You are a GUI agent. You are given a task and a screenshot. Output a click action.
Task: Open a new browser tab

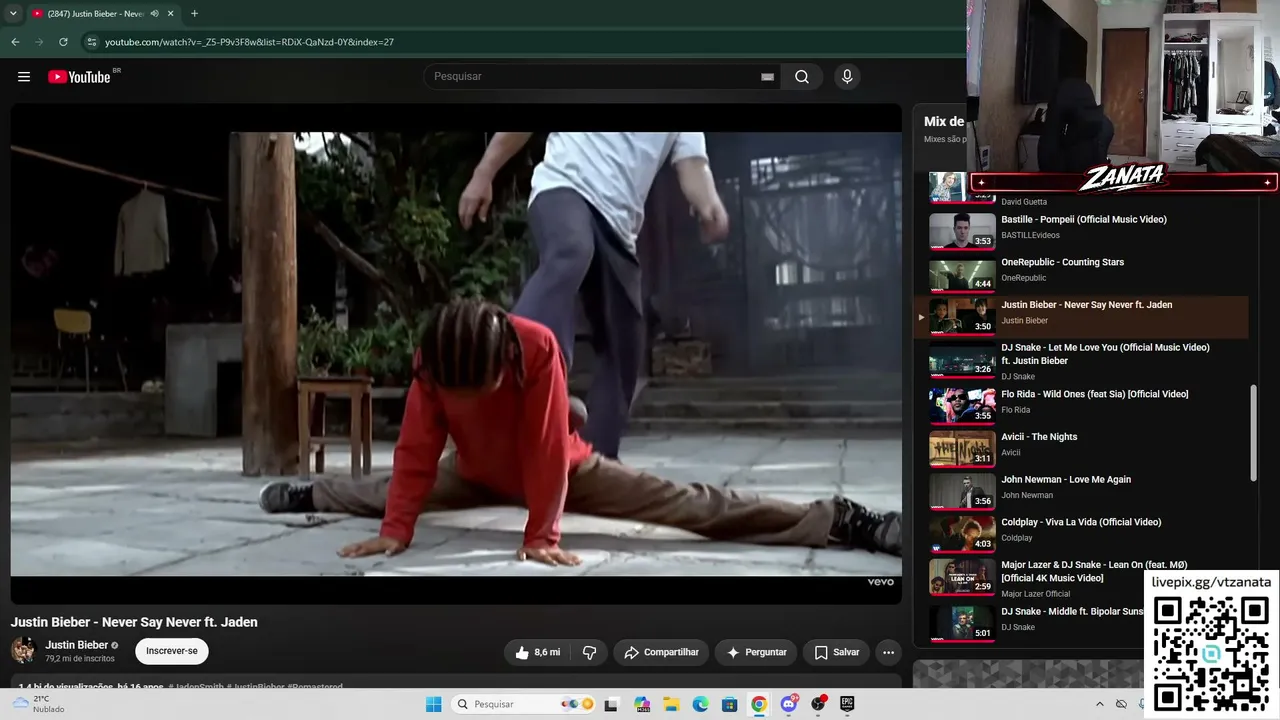pyautogui.click(x=194, y=14)
